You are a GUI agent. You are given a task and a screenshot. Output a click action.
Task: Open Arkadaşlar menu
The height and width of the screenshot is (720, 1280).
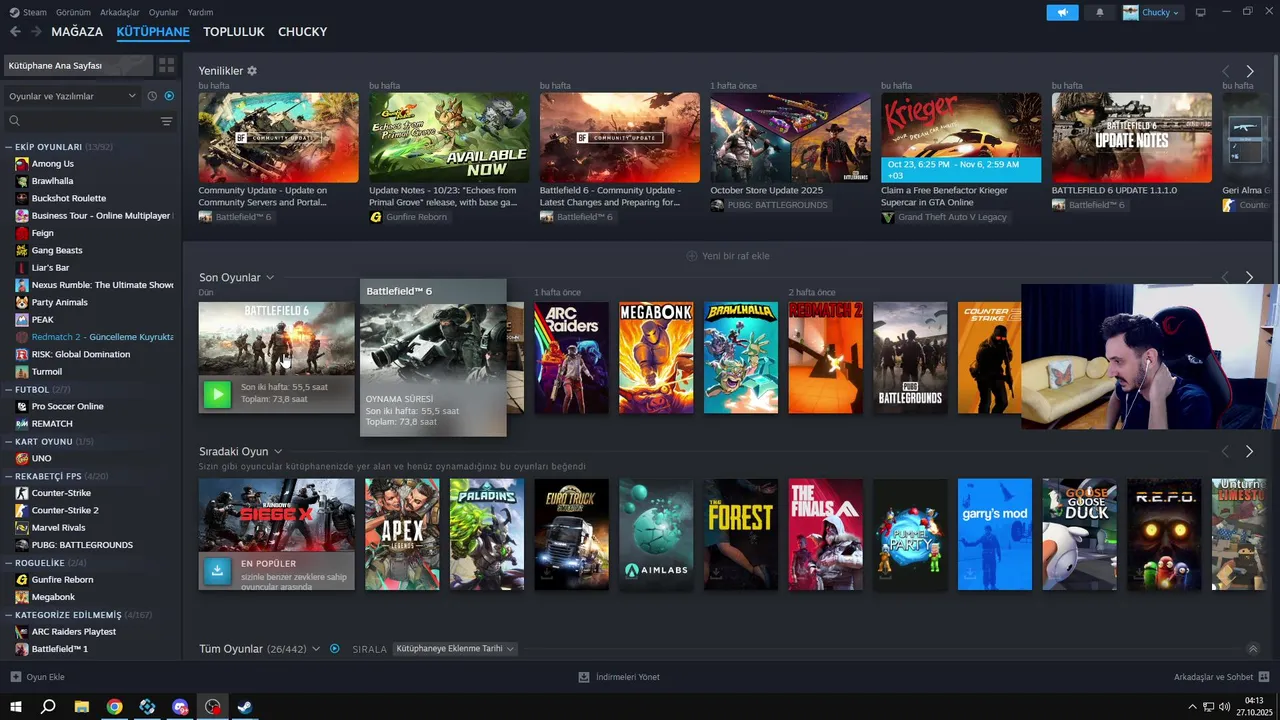click(x=120, y=12)
